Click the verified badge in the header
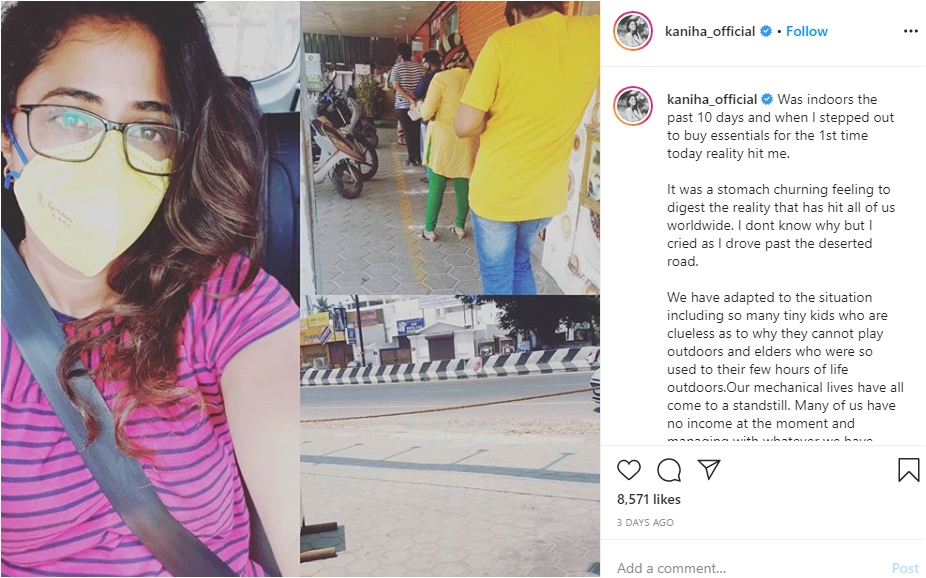The height and width of the screenshot is (578, 926). click(x=766, y=31)
